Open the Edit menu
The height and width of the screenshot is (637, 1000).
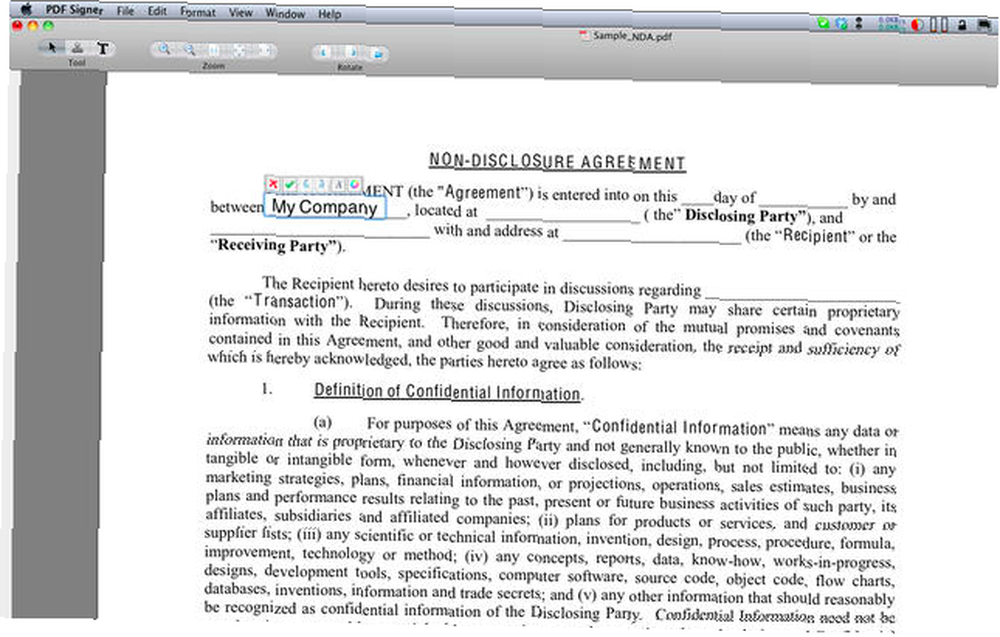pos(157,11)
